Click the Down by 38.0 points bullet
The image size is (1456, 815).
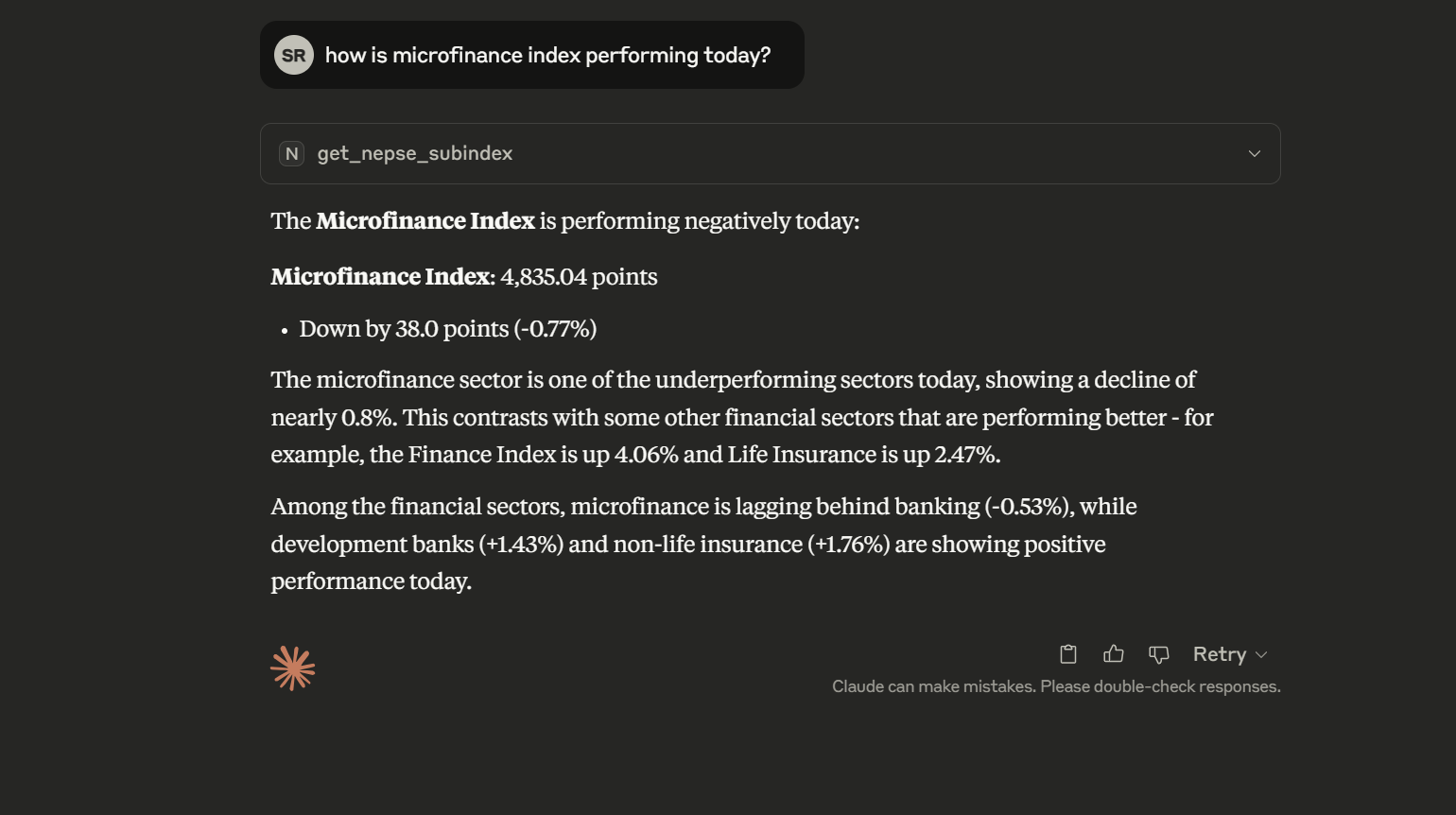tap(447, 328)
